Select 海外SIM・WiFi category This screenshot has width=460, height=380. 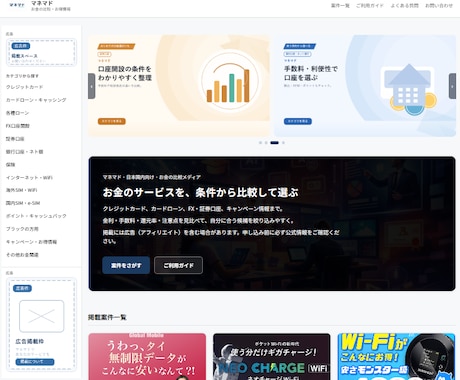[x=21, y=190]
